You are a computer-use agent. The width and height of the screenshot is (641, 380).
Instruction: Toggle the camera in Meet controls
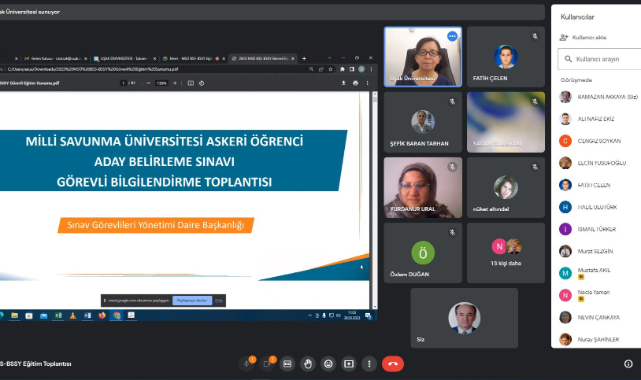[267, 364]
